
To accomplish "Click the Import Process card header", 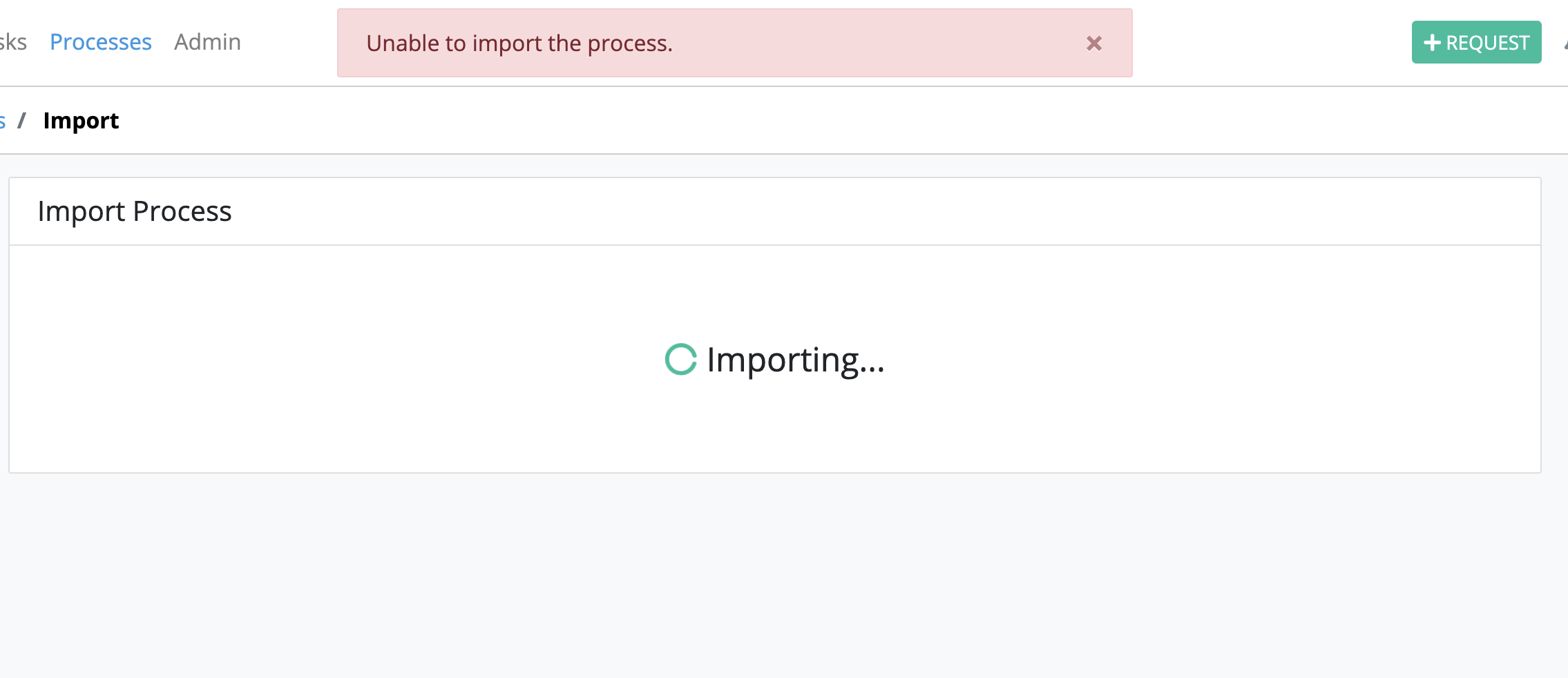I will coord(135,211).
